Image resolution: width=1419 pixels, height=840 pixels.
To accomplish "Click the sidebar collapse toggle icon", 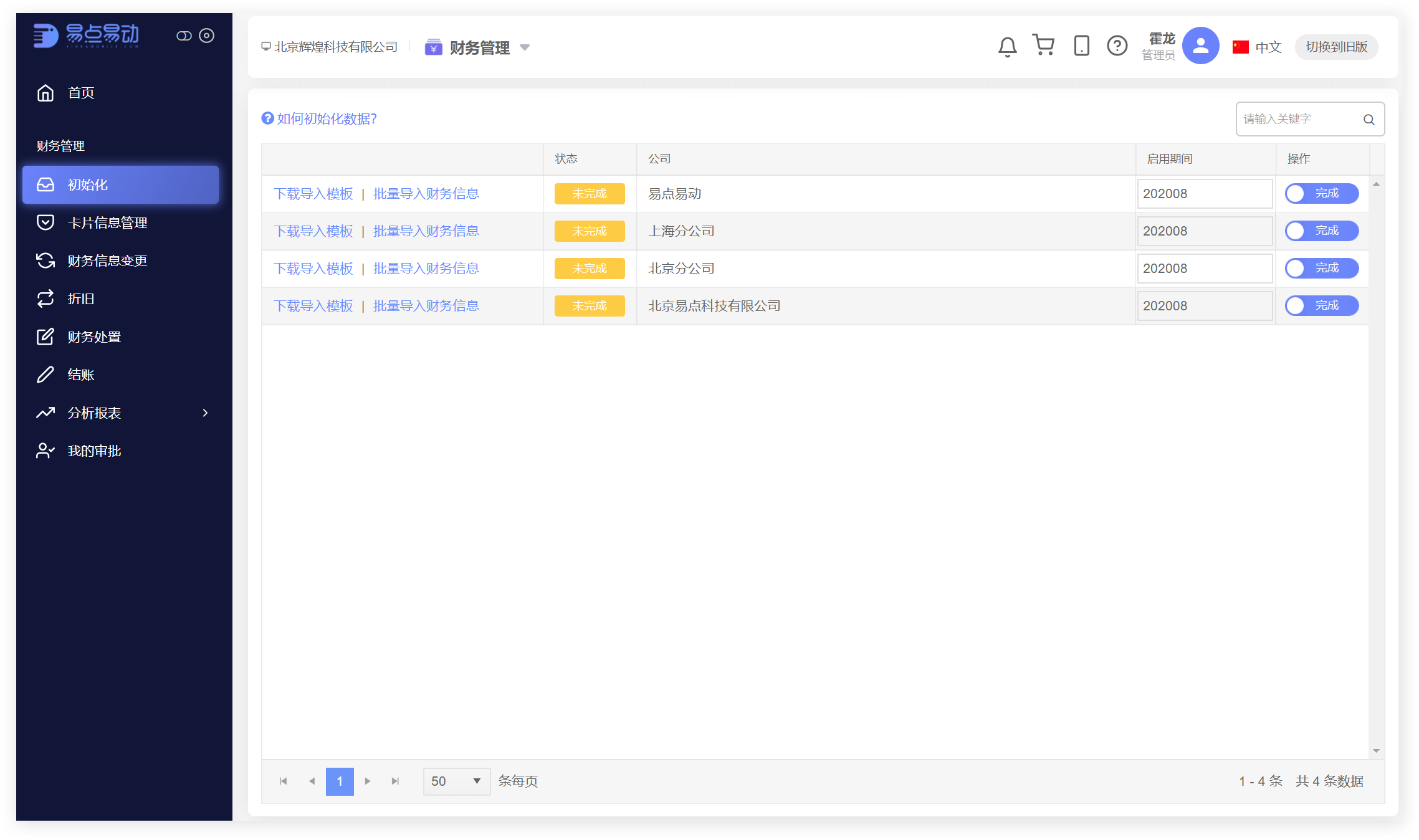I will point(184,36).
